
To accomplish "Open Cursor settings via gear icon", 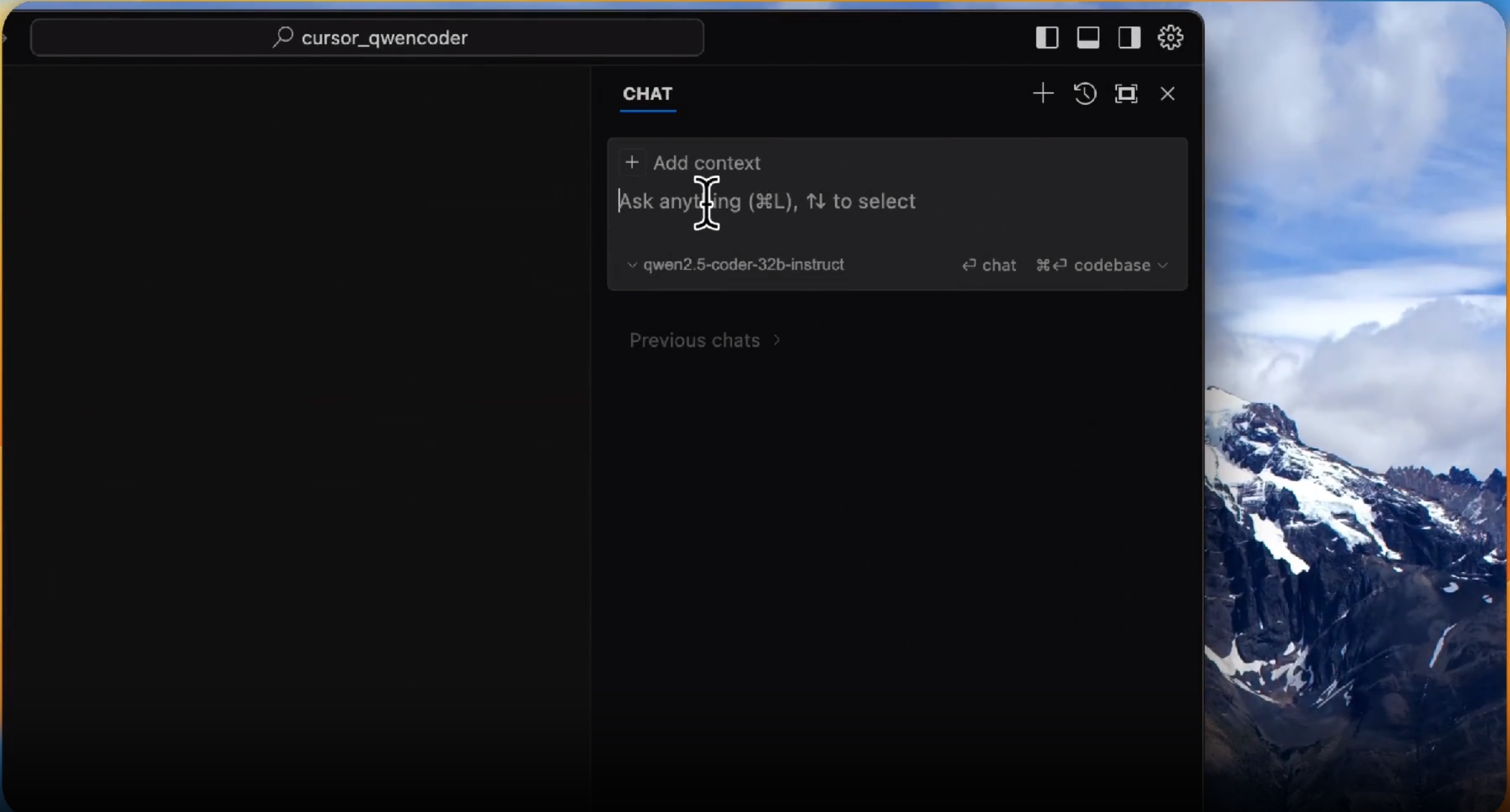I will tap(1170, 37).
